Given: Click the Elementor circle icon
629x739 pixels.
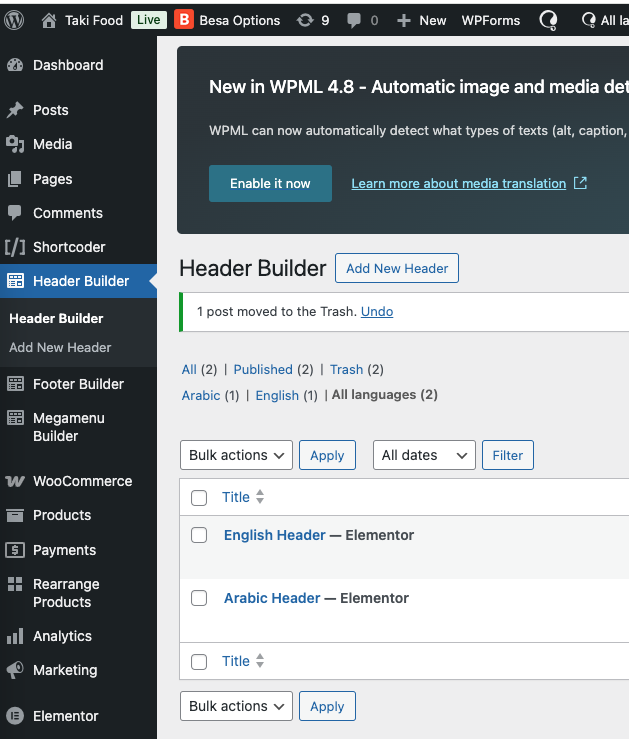Looking at the screenshot, I should point(15,716).
